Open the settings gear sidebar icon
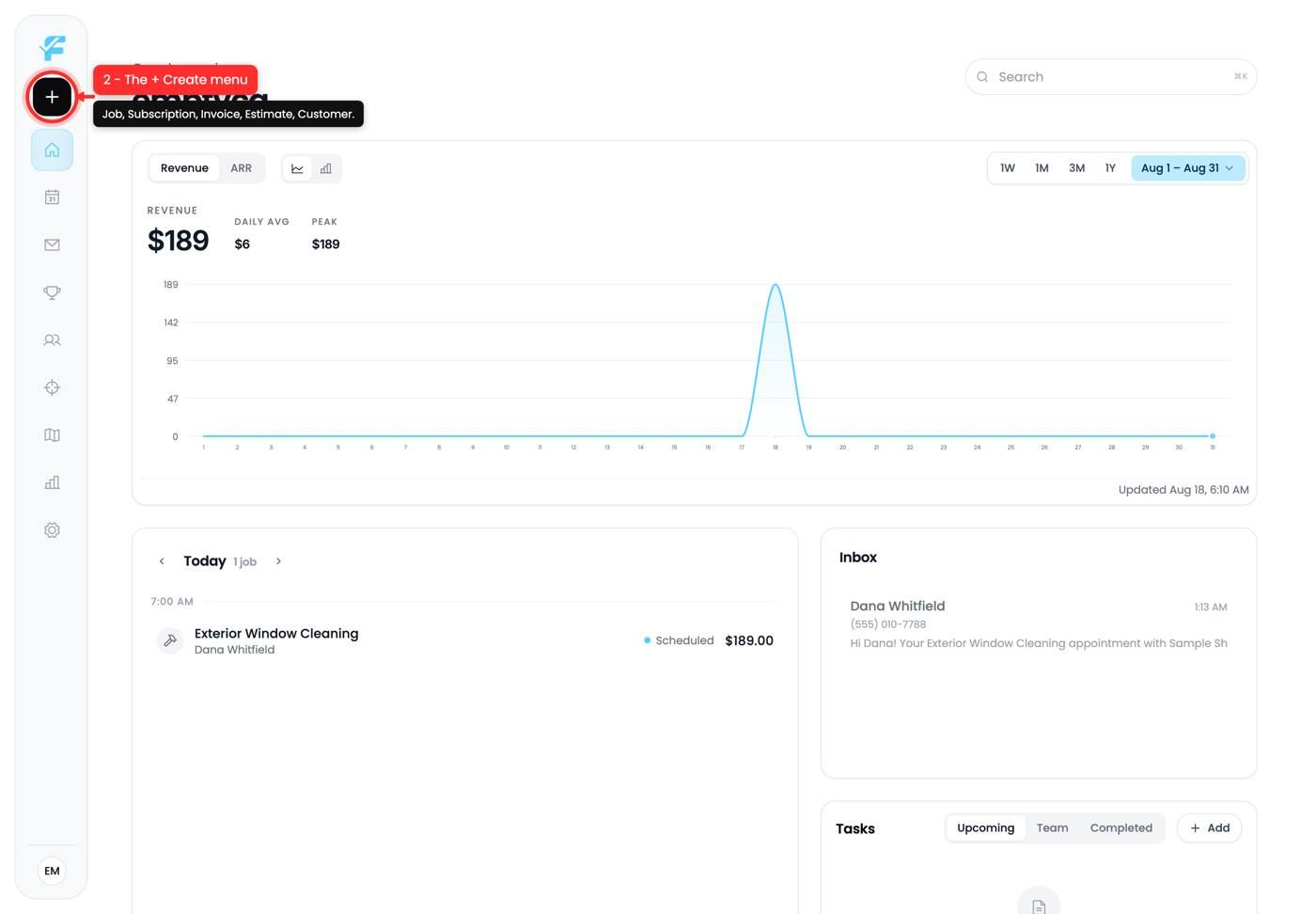 52,530
